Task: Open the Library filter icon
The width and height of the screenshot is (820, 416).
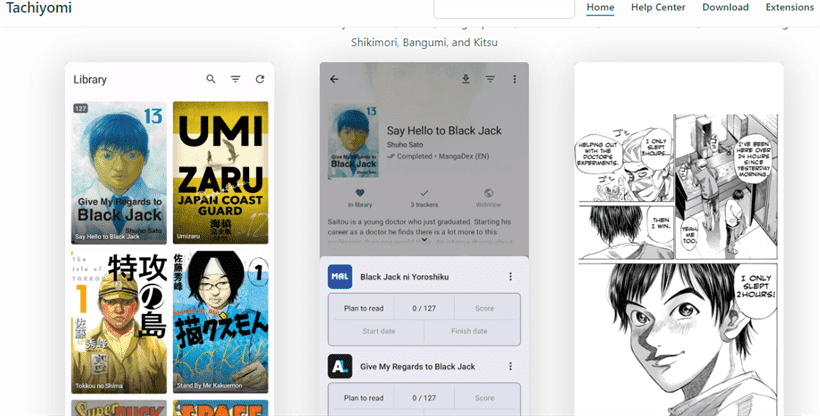Action: click(236, 79)
